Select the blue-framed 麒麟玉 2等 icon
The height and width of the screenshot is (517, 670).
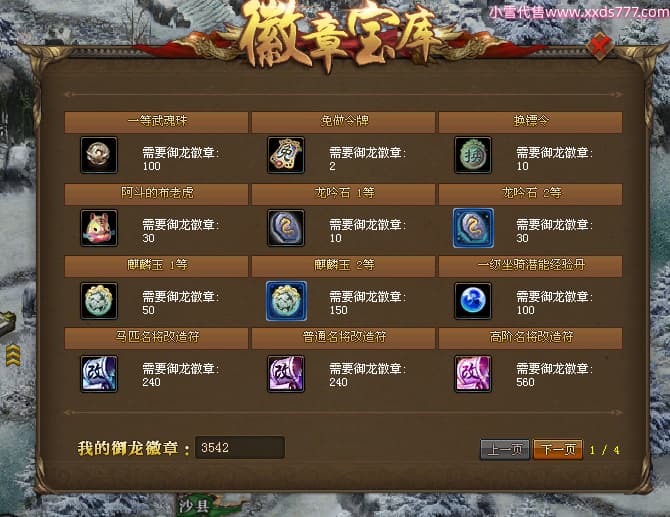pyautogui.click(x=286, y=301)
